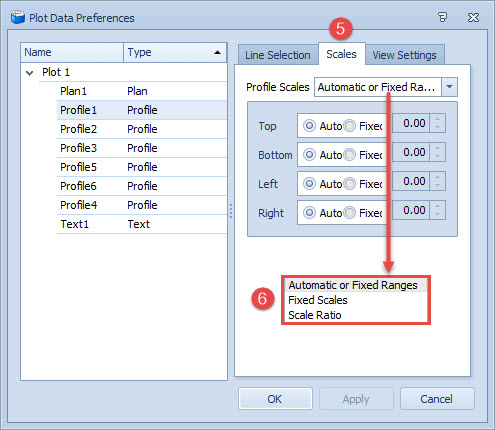Open the Profile Scales dropdown arrow
Image resolution: width=495 pixels, height=430 pixels.
[x=449, y=87]
